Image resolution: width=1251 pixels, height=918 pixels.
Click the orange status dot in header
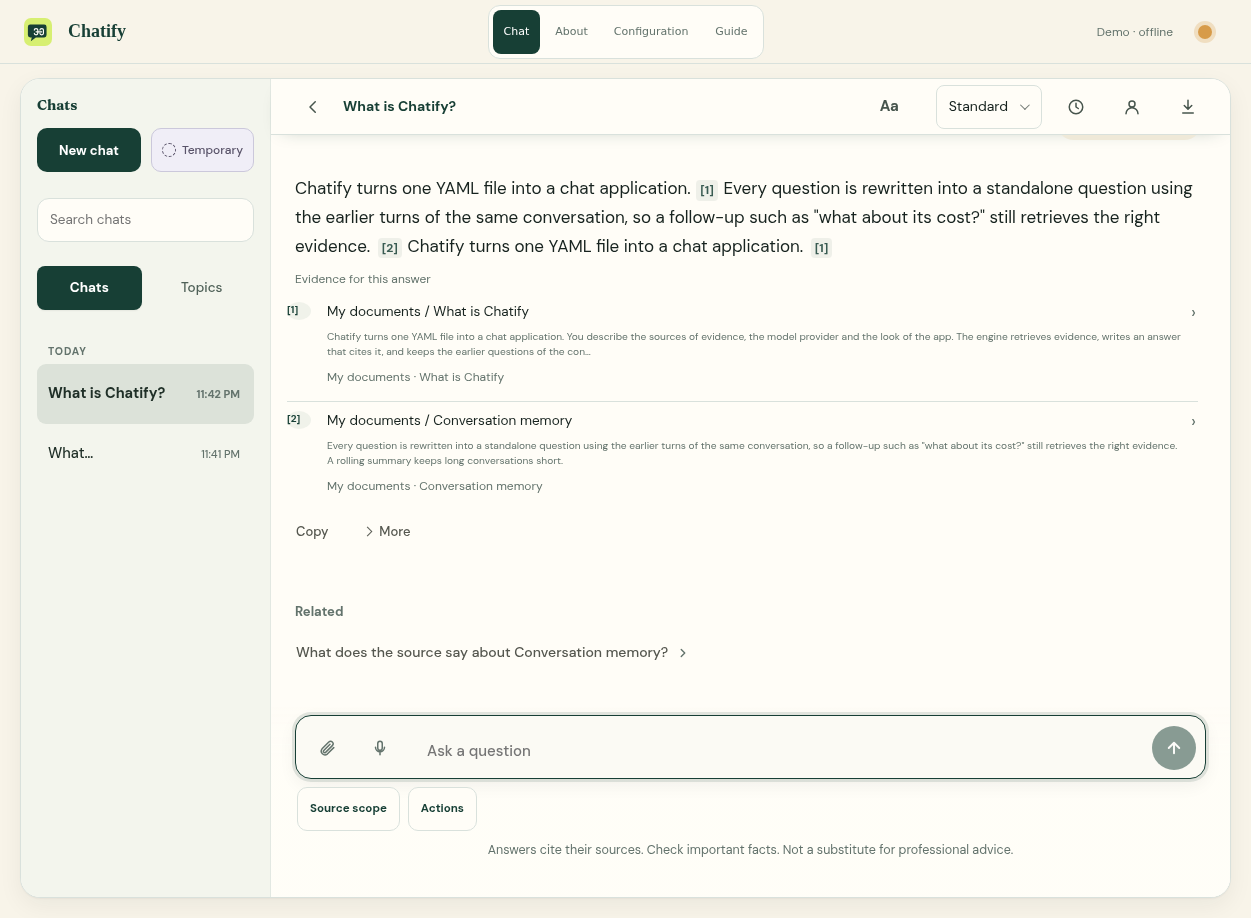1205,32
